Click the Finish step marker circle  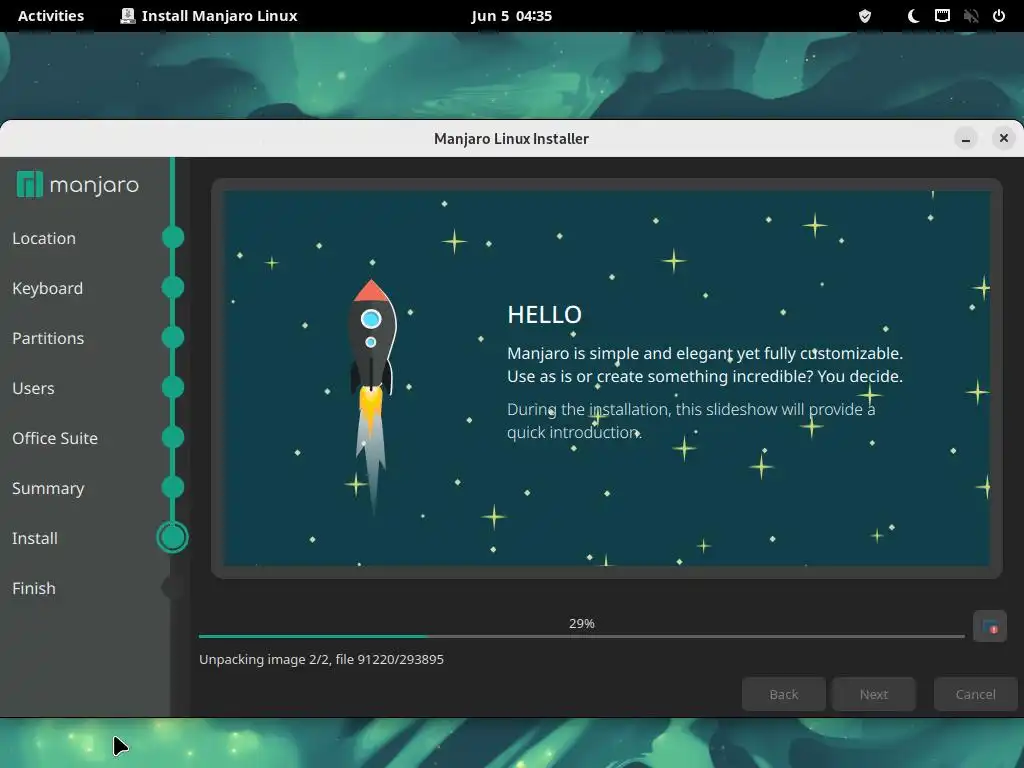(x=172, y=588)
